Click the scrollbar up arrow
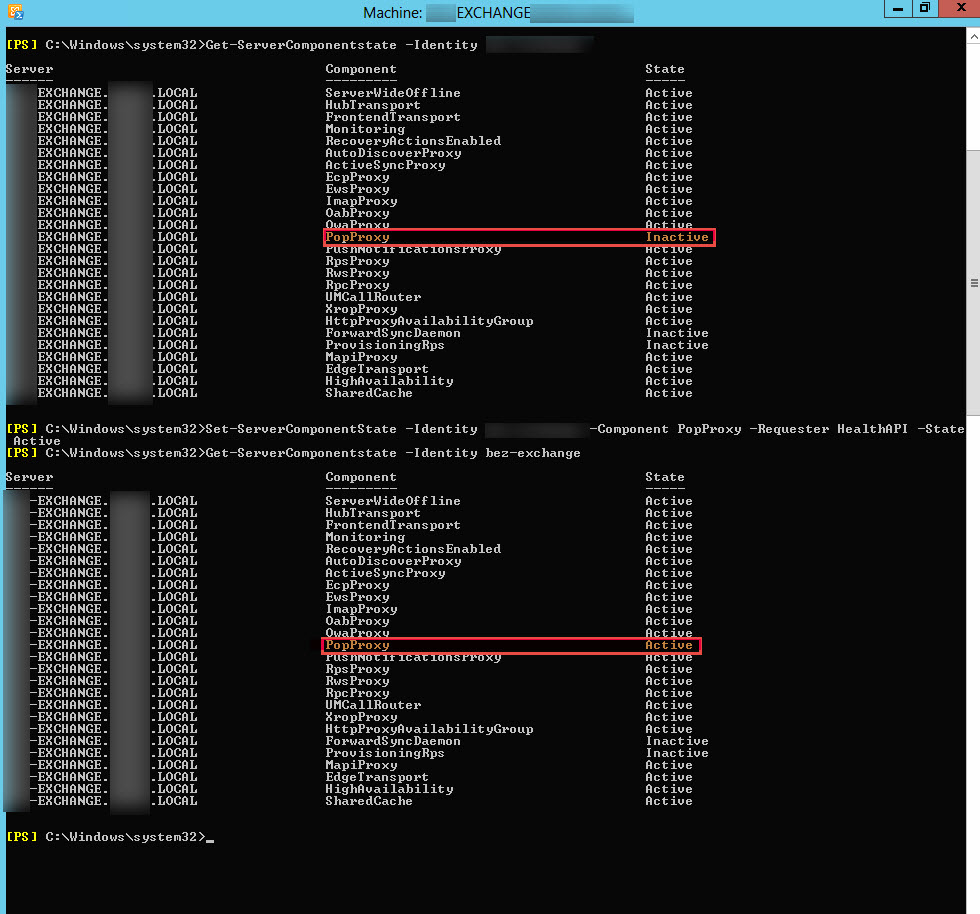This screenshot has width=980, height=914. (x=974, y=37)
